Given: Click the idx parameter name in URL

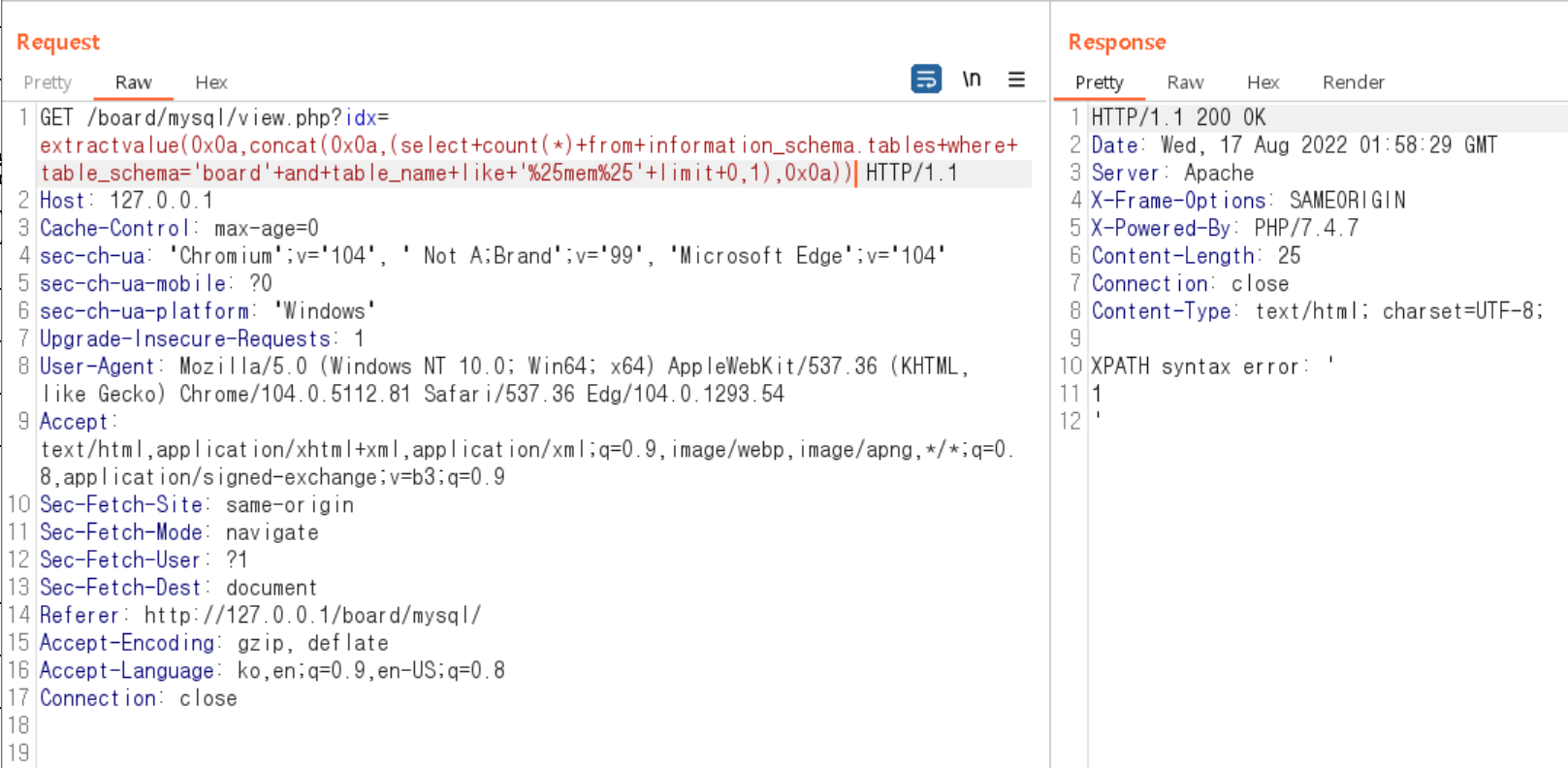Looking at the screenshot, I should pyautogui.click(x=361, y=117).
